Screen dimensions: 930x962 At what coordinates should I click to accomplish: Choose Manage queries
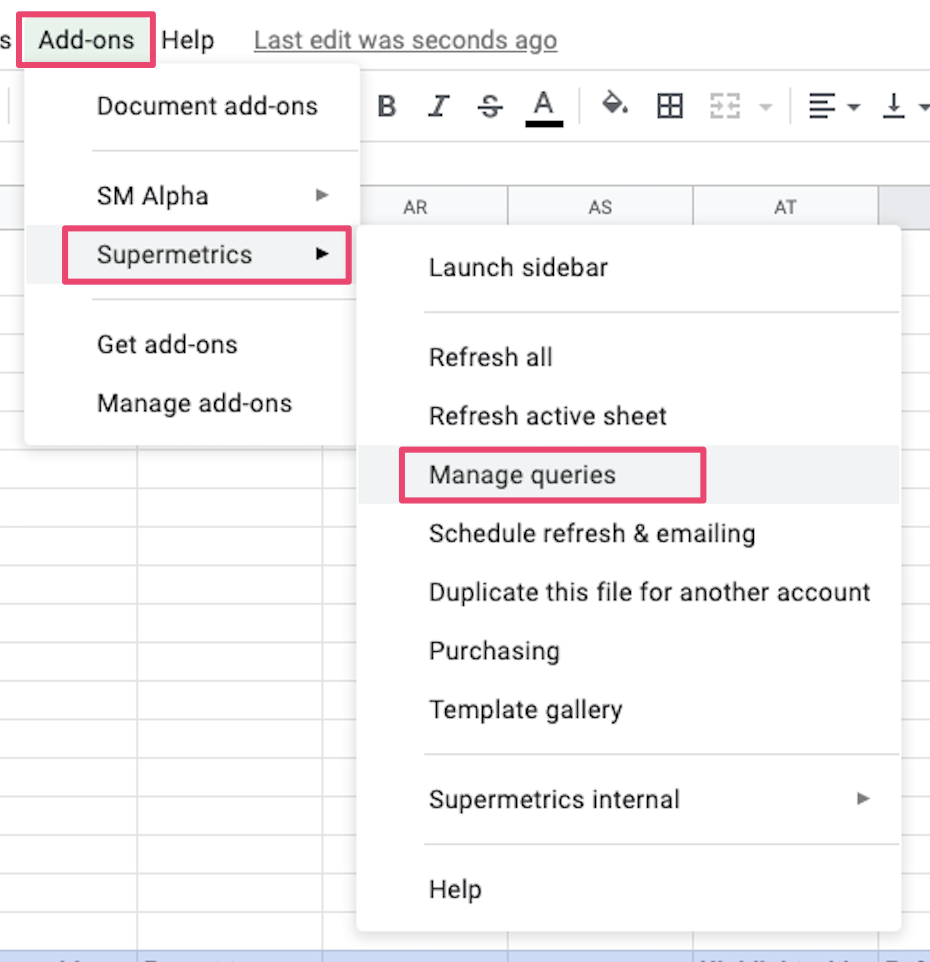click(629, 475)
